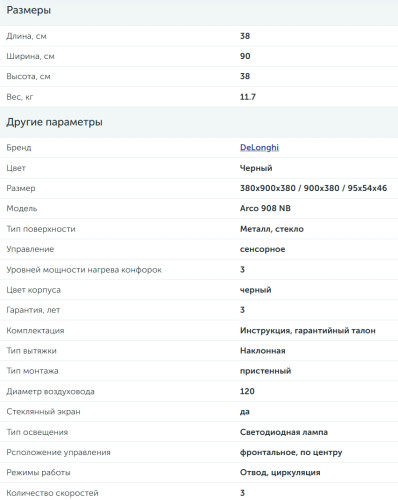The width and height of the screenshot is (398, 500).
Task: Click the value 'сенсорное'
Action: pos(262,249)
